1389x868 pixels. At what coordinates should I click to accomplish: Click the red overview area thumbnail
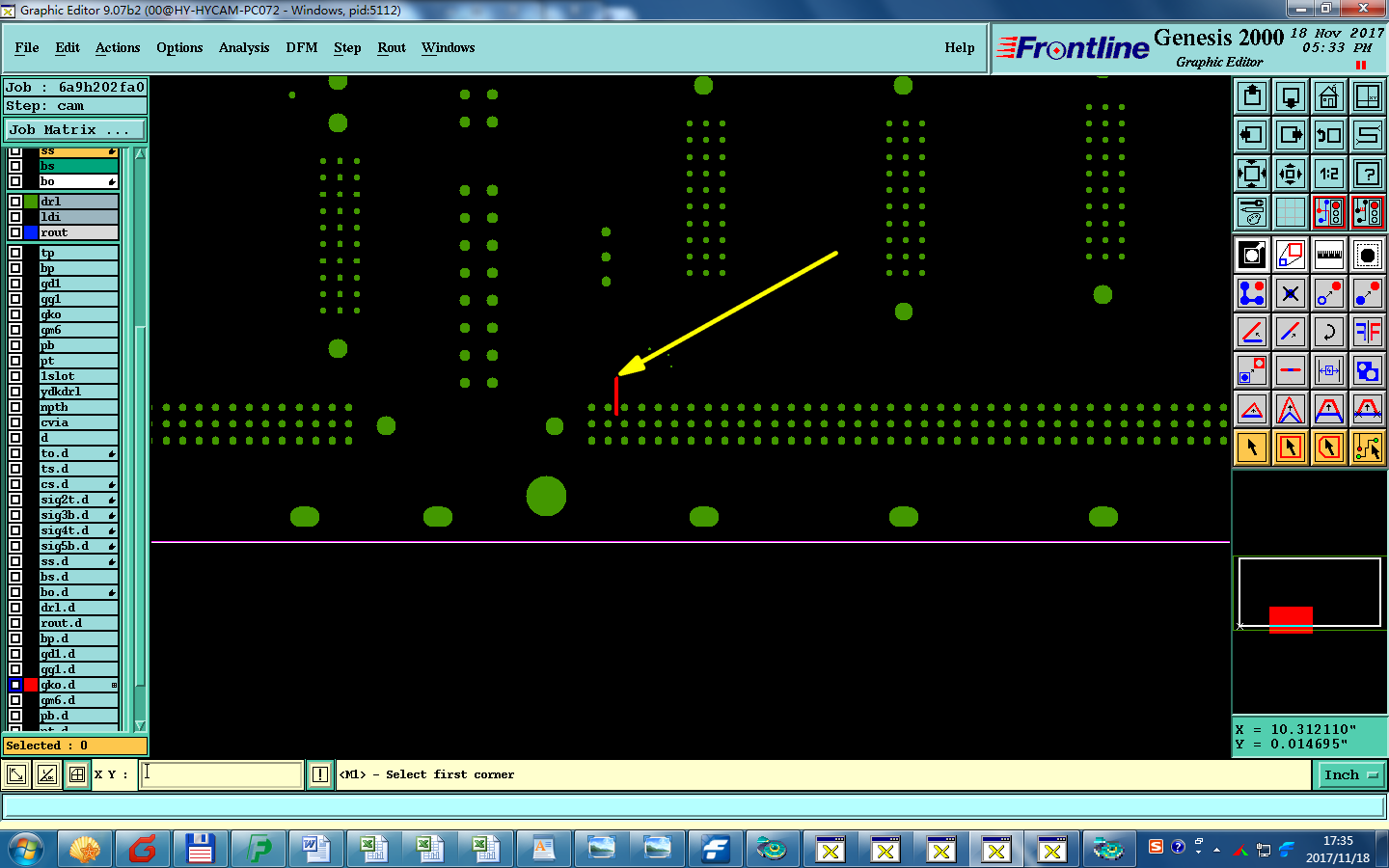point(1291,619)
